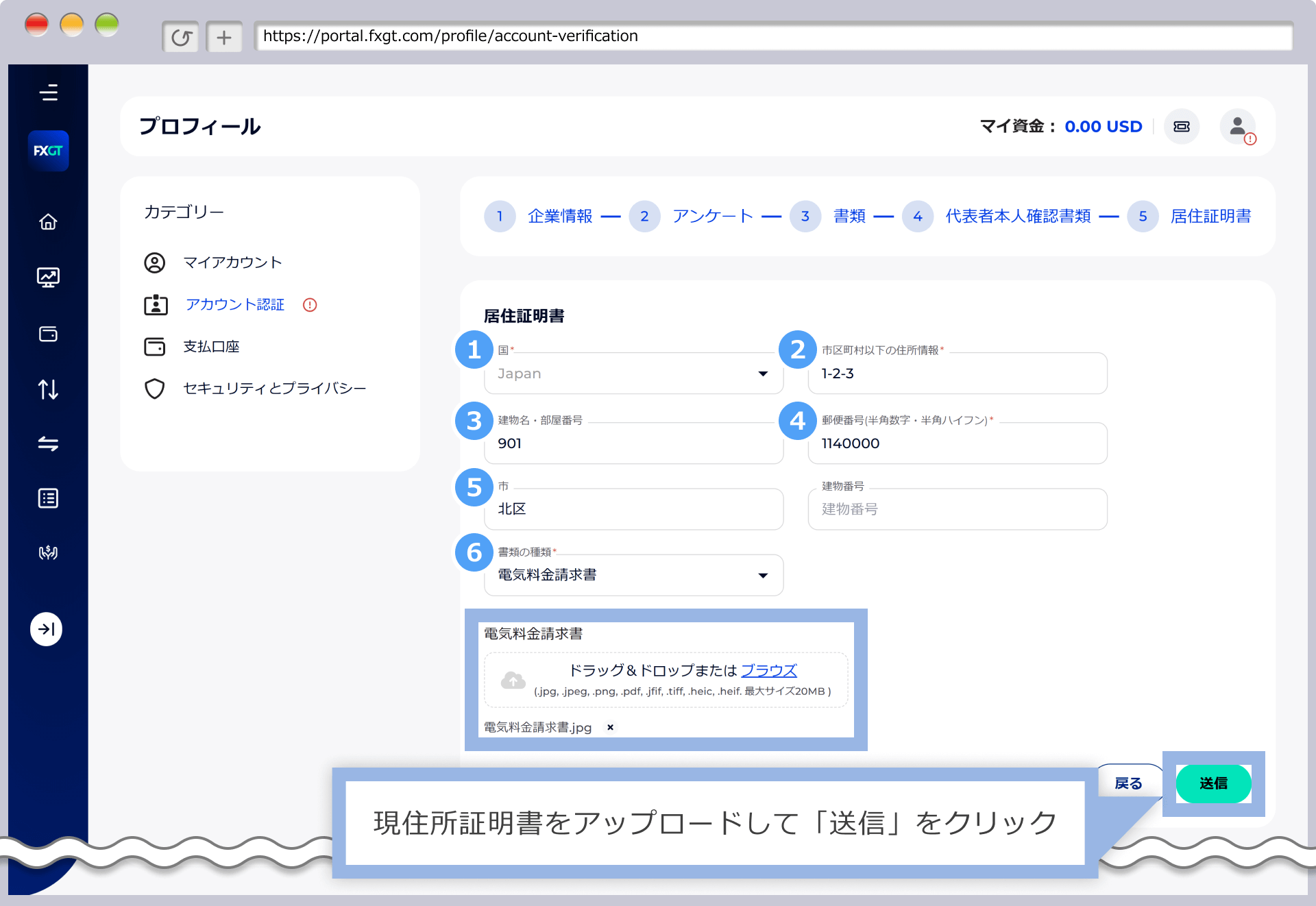Click the 建物番号 input field
The height and width of the screenshot is (906, 1316).
[x=958, y=509]
